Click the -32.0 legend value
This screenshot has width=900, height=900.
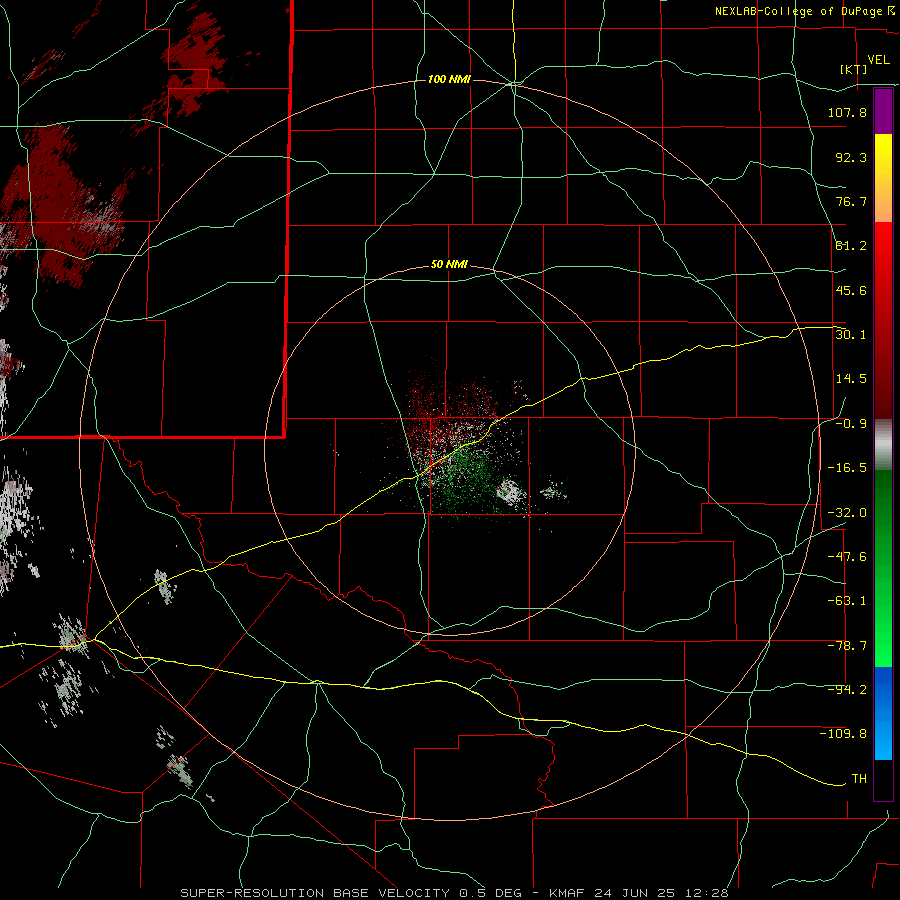(x=847, y=513)
